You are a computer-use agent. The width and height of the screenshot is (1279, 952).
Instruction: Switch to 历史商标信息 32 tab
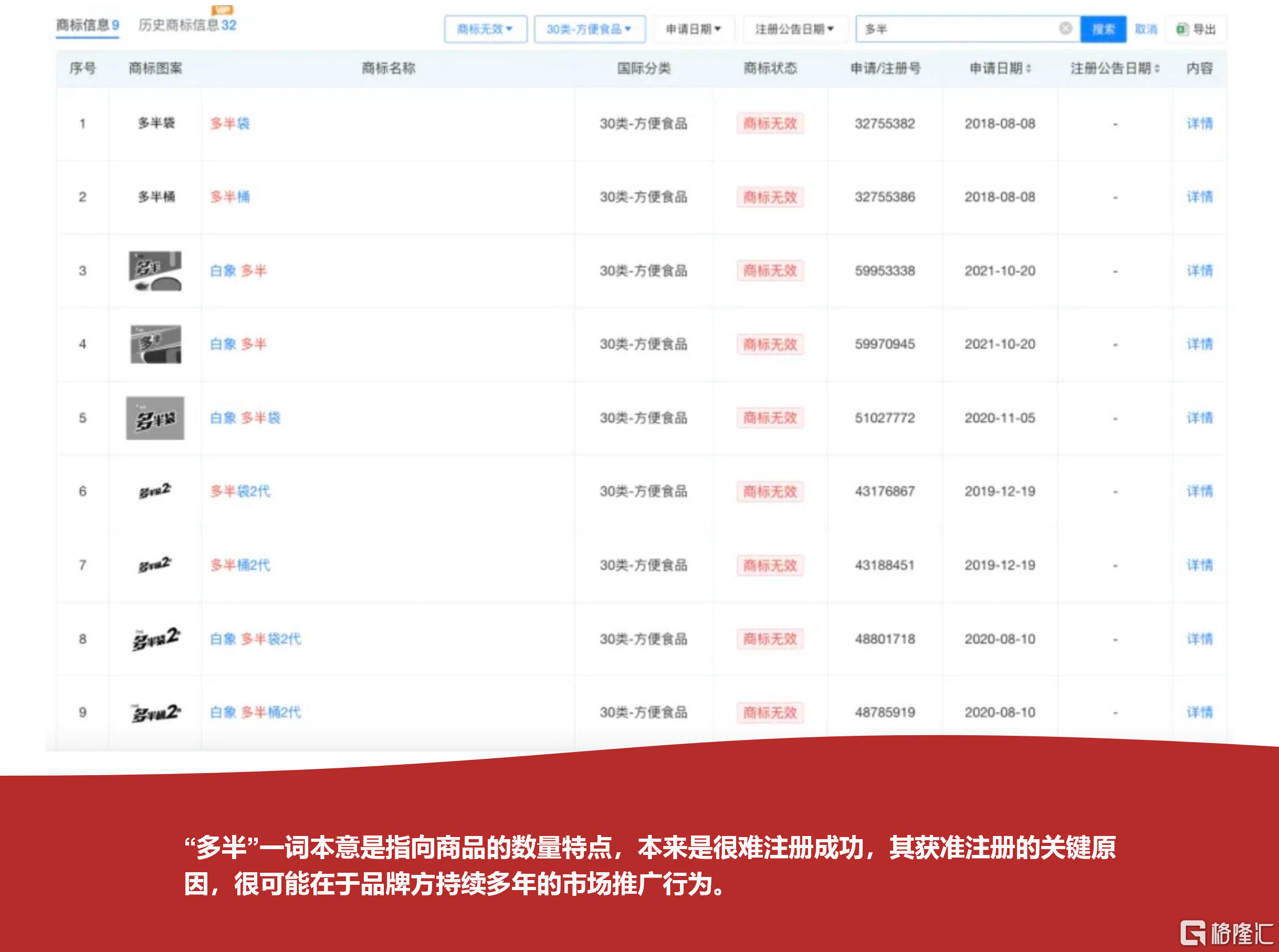(187, 25)
